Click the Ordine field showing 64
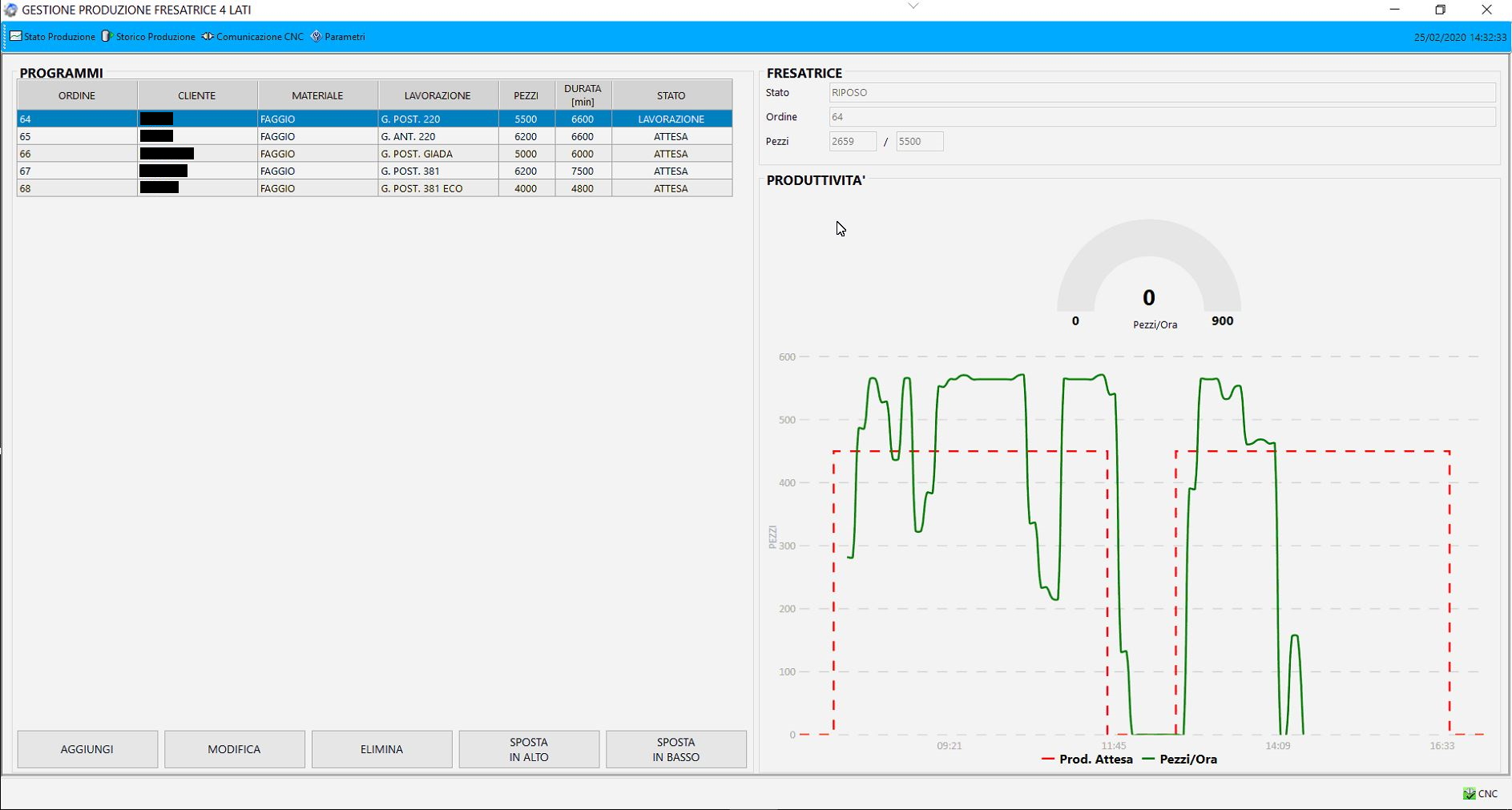The width and height of the screenshot is (1512, 810). [x=1162, y=117]
